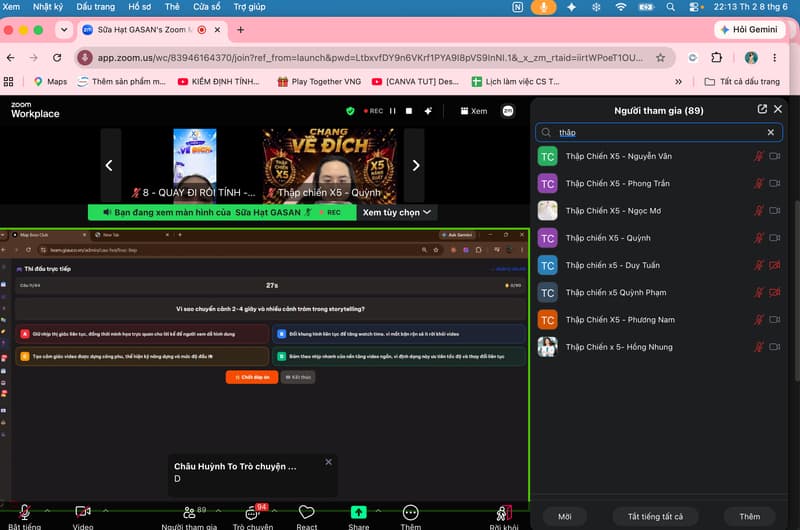
Task: Toggle video for Thập chiến x5 - Duy Tuấn
Action: (774, 265)
